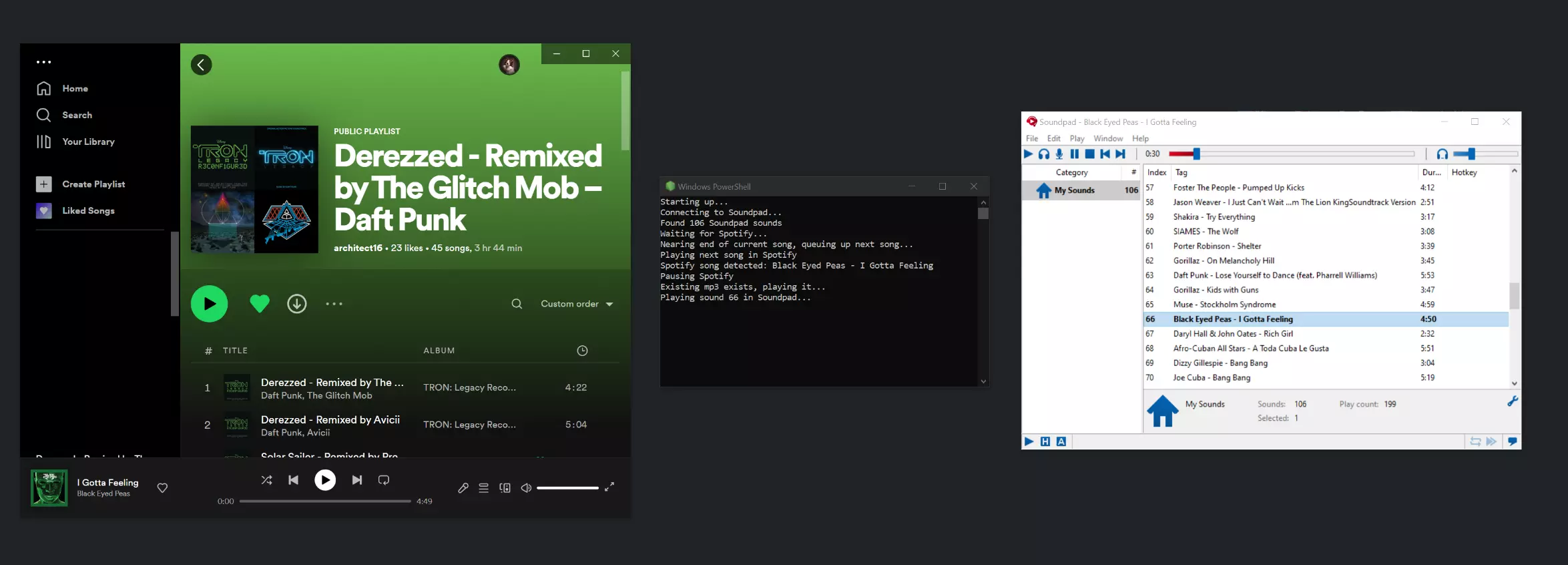Click headphone volume icon beside the blue slider
Screen dimensions: 1568x565
pos(1442,154)
